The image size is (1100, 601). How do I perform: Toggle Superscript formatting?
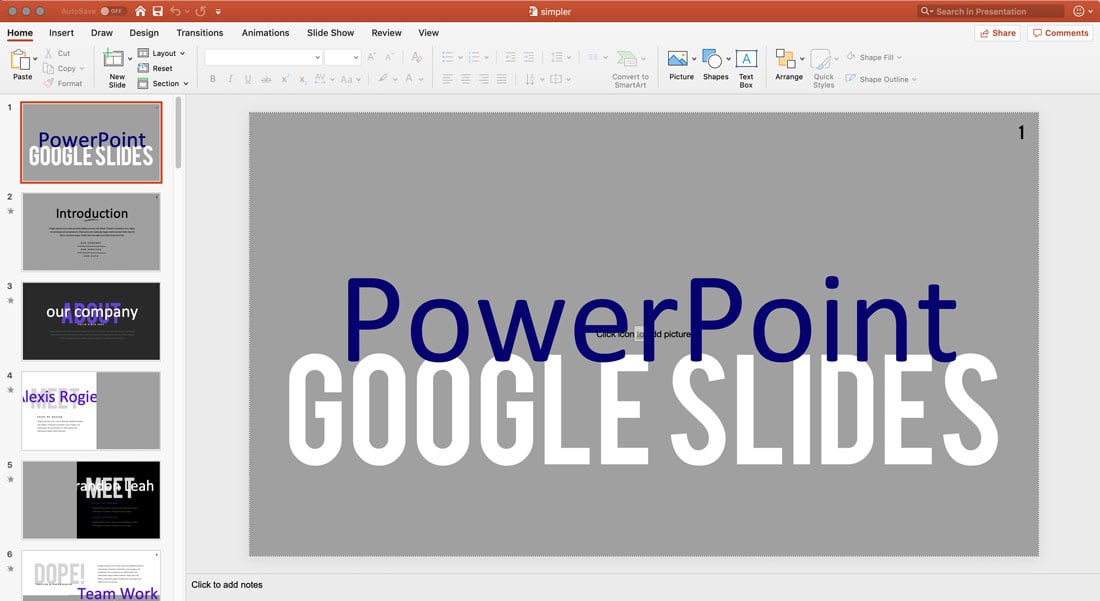[285, 79]
